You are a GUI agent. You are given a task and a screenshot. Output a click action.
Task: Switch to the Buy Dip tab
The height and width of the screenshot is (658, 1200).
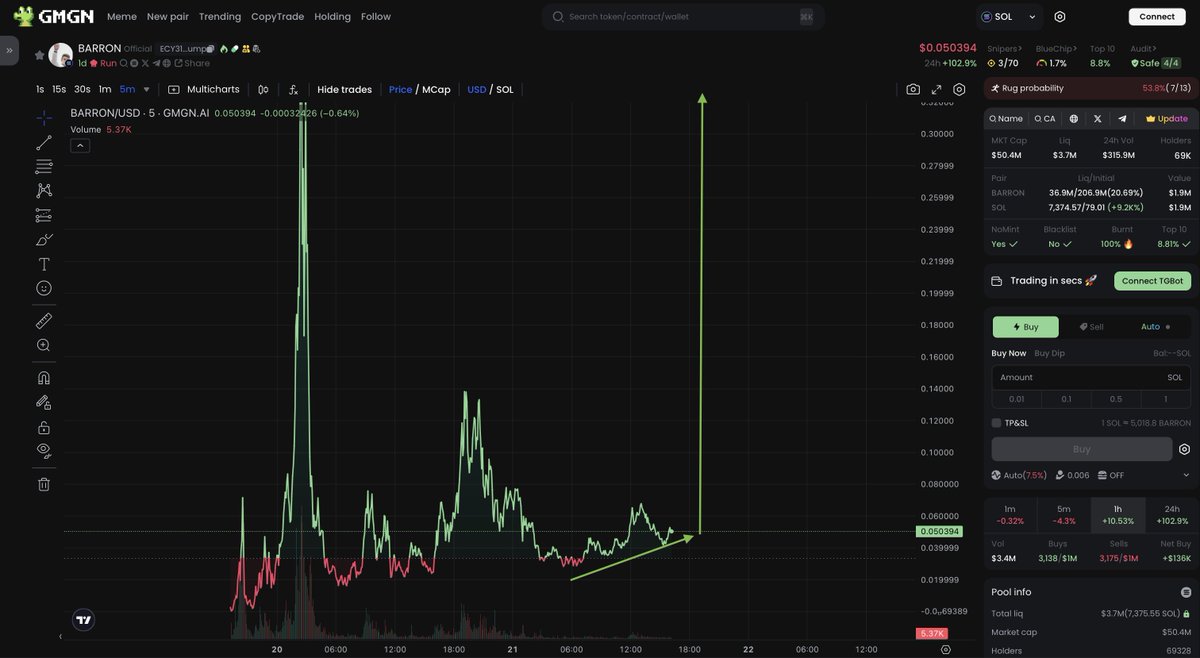coord(1049,353)
